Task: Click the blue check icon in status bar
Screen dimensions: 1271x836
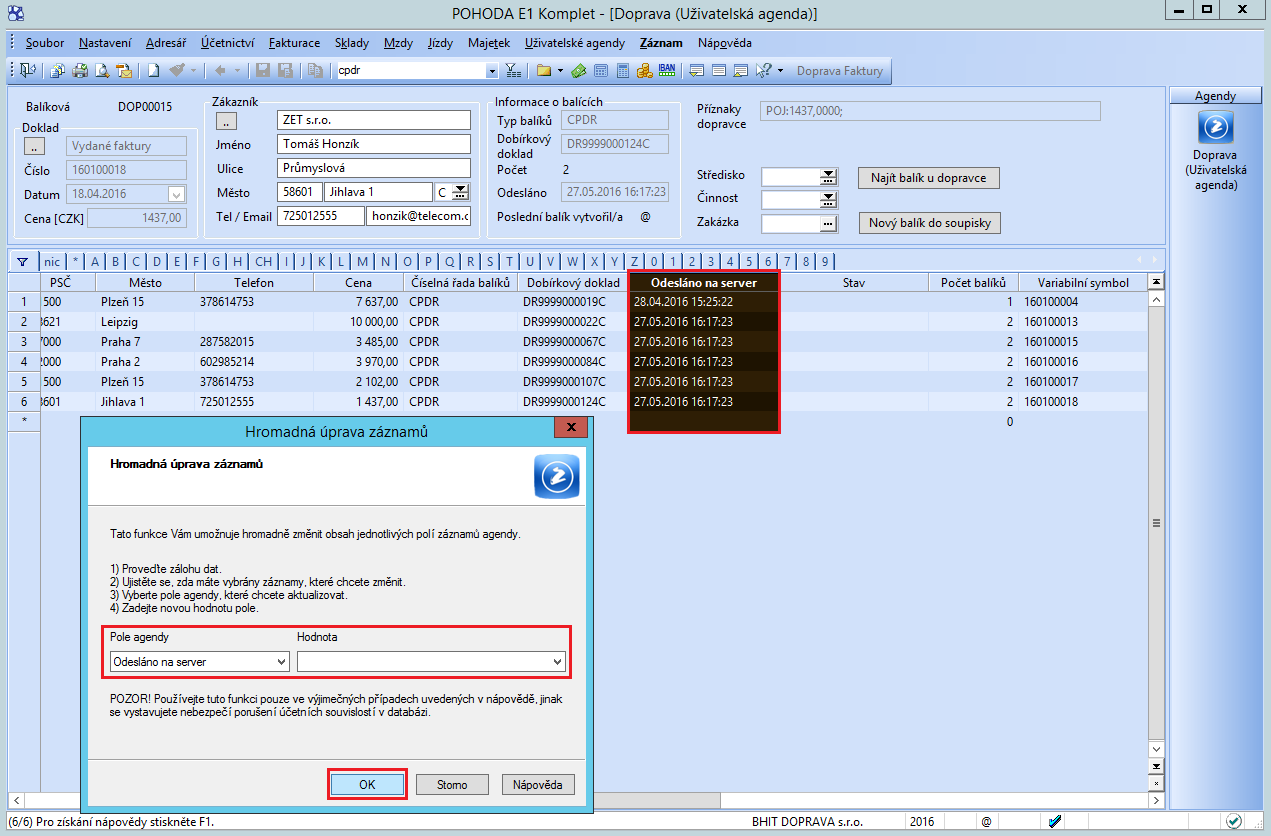Action: pos(1055,821)
